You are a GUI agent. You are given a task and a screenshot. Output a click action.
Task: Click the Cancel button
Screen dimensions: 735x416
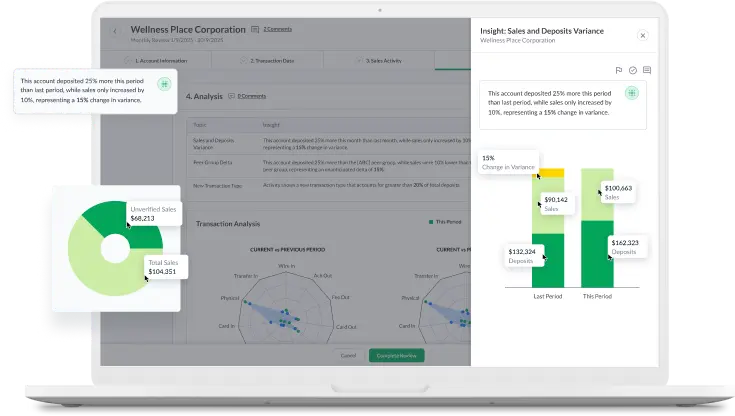coord(348,355)
